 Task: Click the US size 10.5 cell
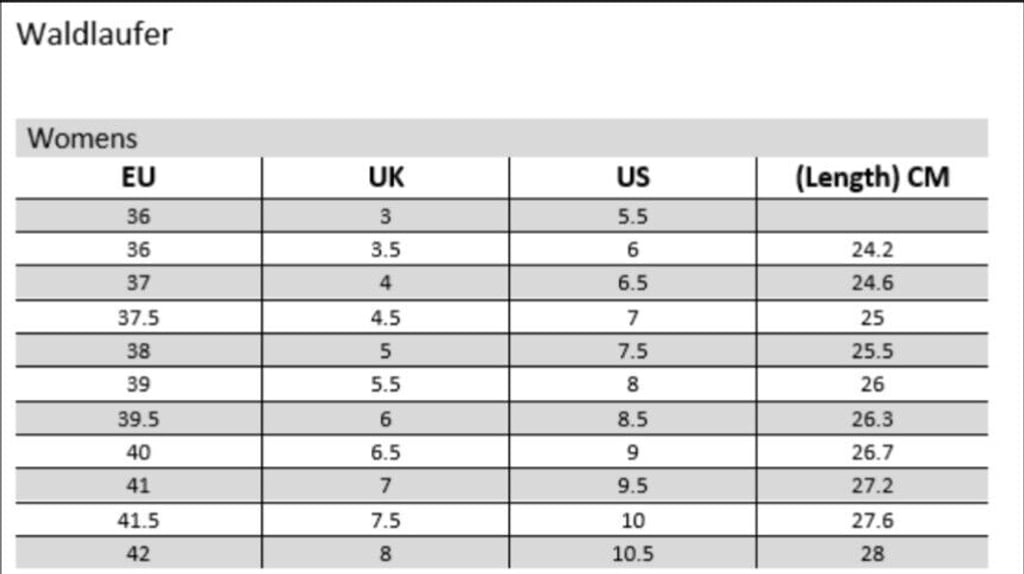633,554
